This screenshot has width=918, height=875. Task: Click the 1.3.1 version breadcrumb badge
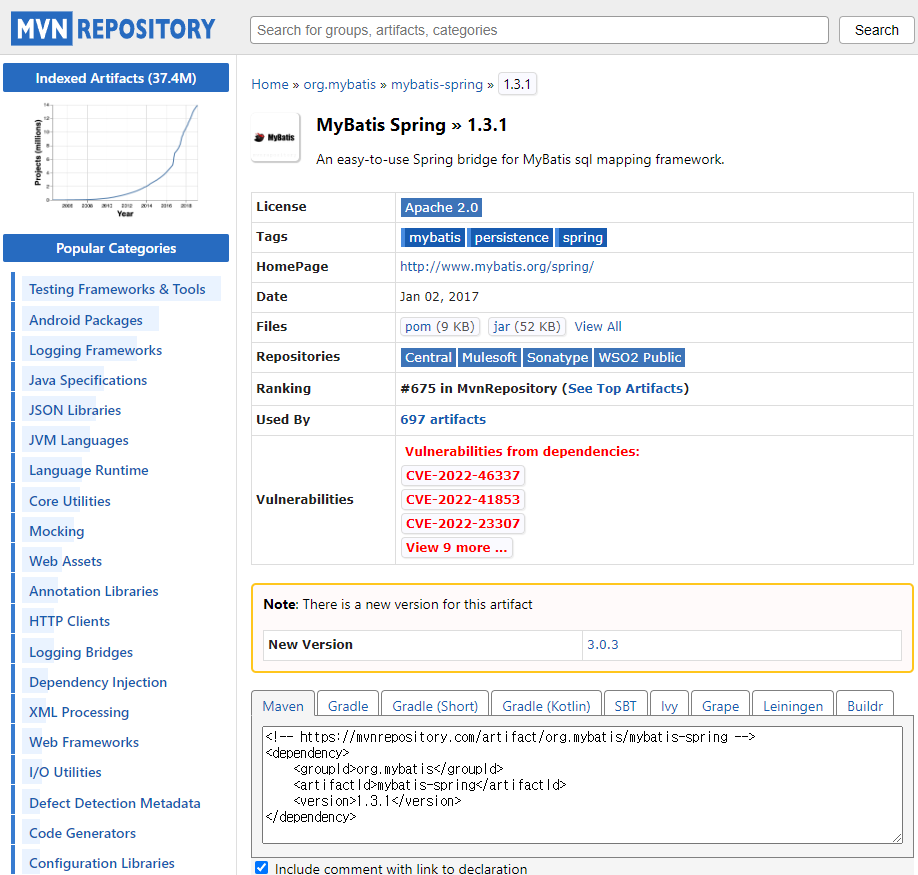[517, 84]
